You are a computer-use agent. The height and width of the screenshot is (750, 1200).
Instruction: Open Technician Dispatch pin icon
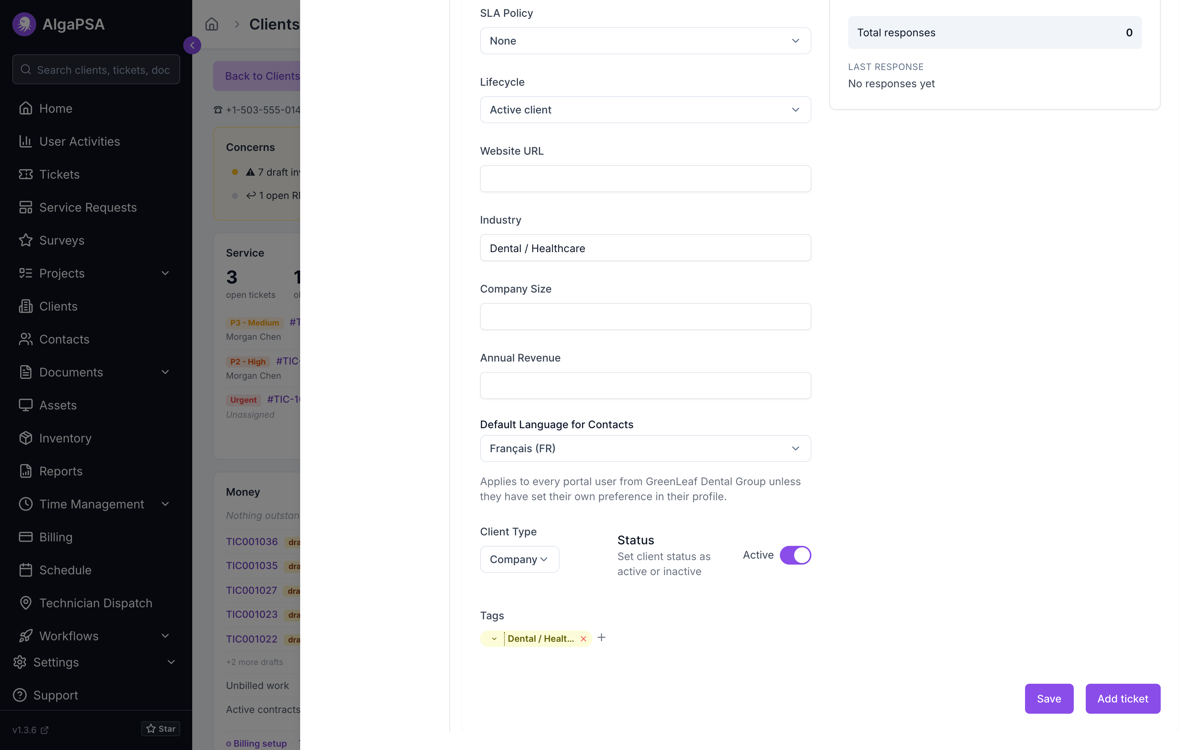[x=26, y=603]
